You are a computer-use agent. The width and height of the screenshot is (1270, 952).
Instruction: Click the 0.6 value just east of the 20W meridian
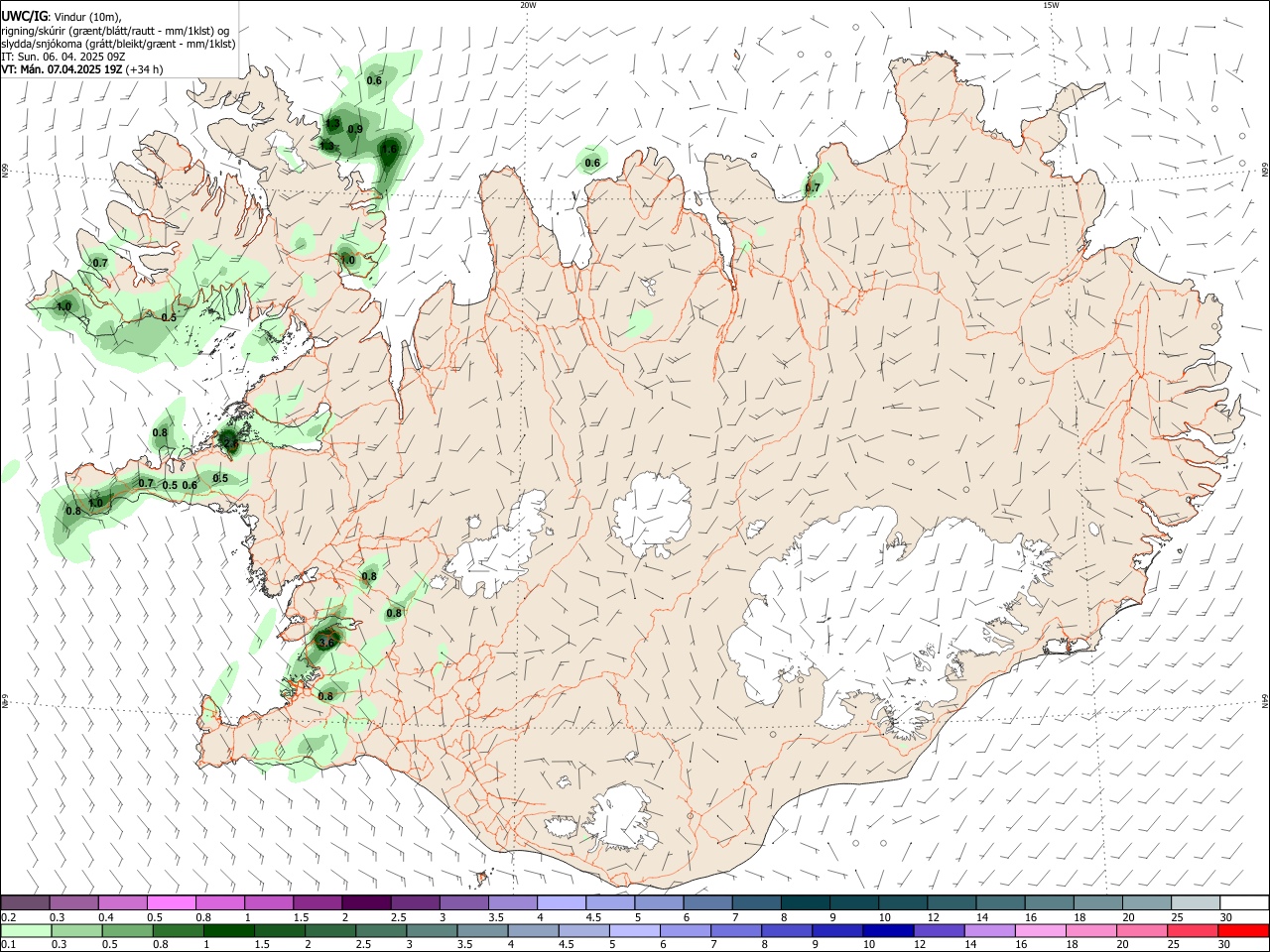click(x=592, y=163)
